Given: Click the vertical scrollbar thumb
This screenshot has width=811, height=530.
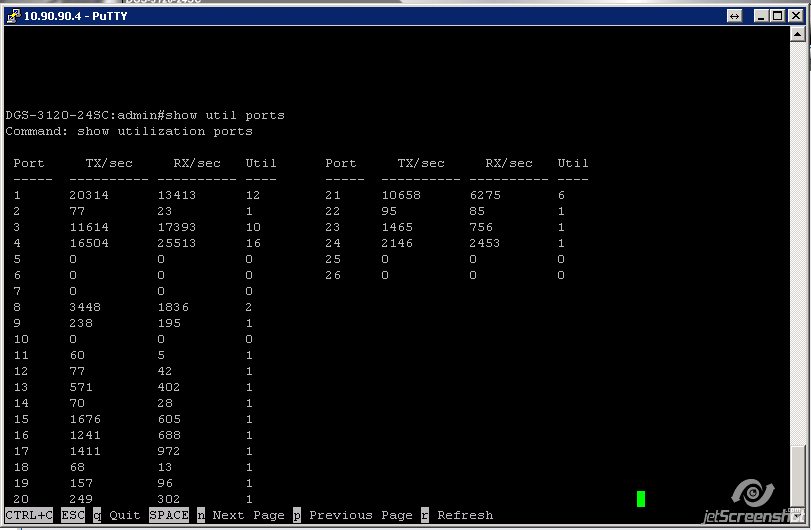Looking at the screenshot, I should tap(797, 474).
